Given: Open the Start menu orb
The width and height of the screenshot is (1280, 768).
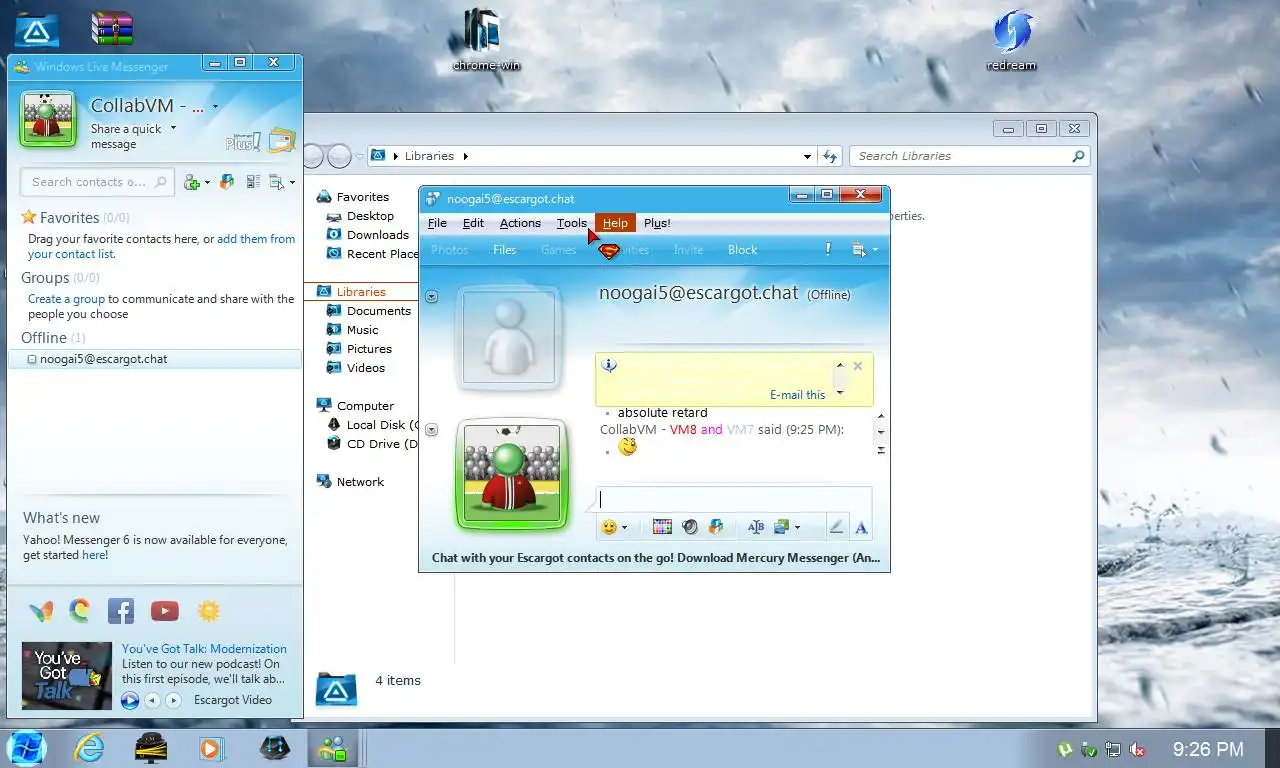Looking at the screenshot, I should click(x=27, y=748).
